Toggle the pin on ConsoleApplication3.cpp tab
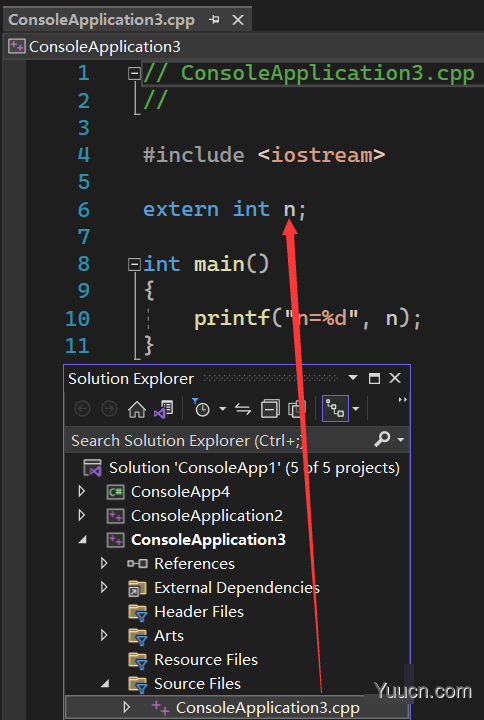 click(214, 20)
